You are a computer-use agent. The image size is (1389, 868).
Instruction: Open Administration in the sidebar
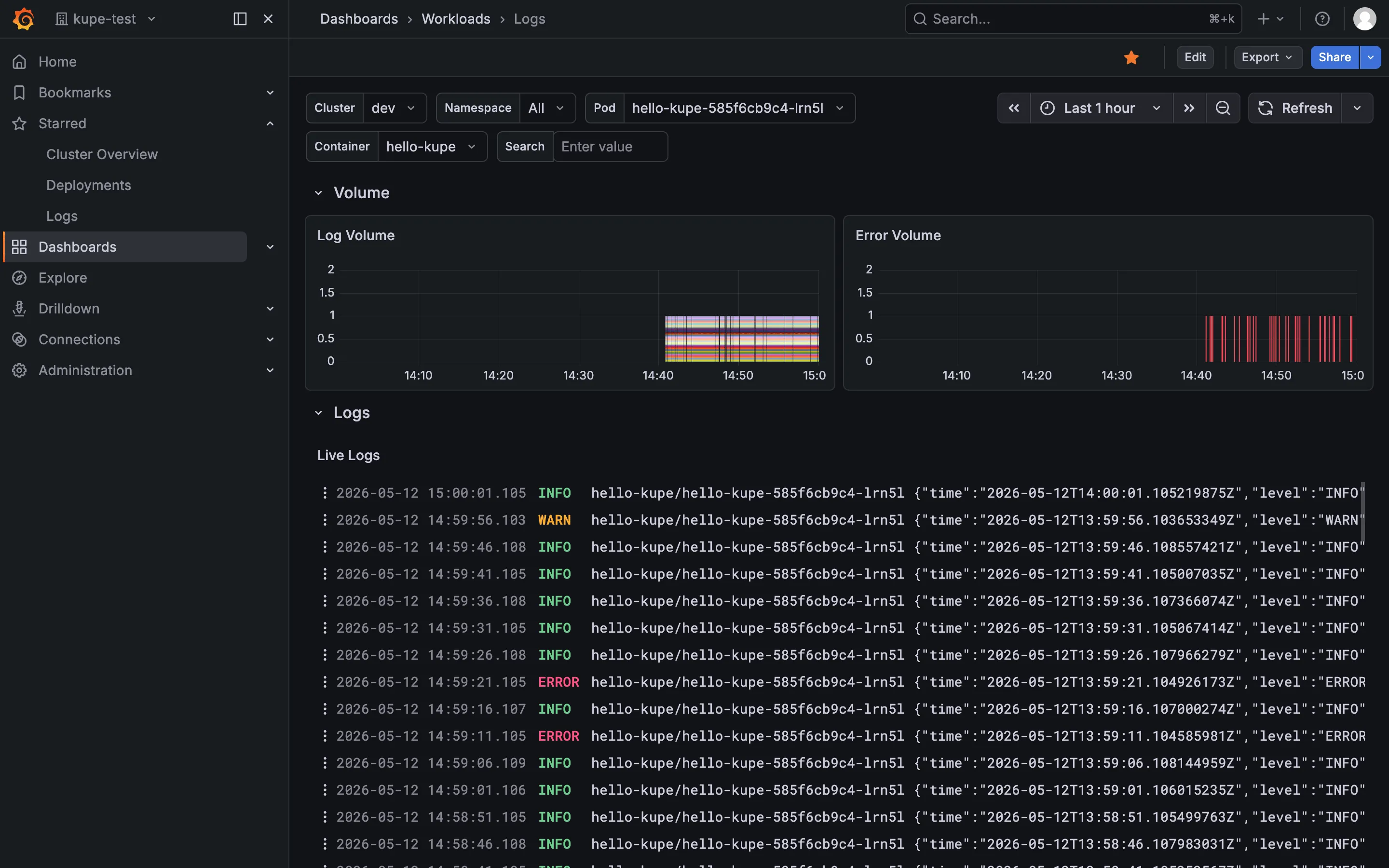click(x=85, y=370)
